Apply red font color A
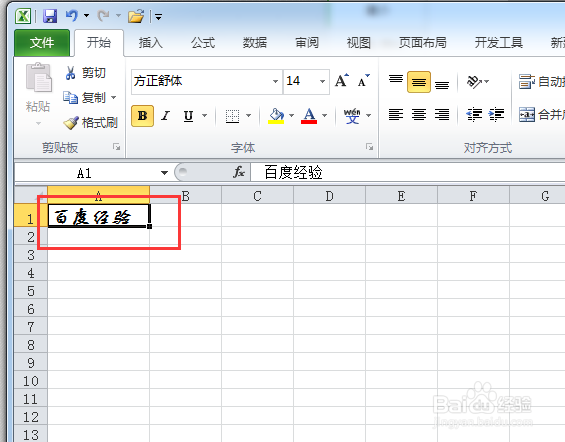 pos(309,116)
